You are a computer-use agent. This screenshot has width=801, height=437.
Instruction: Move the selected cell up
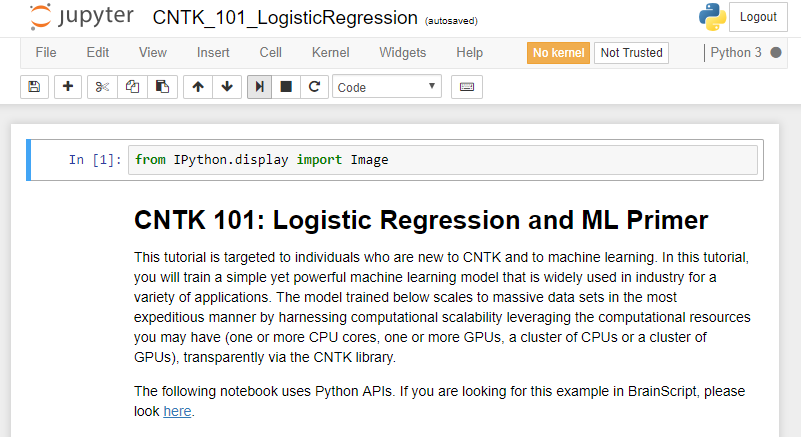click(x=198, y=87)
